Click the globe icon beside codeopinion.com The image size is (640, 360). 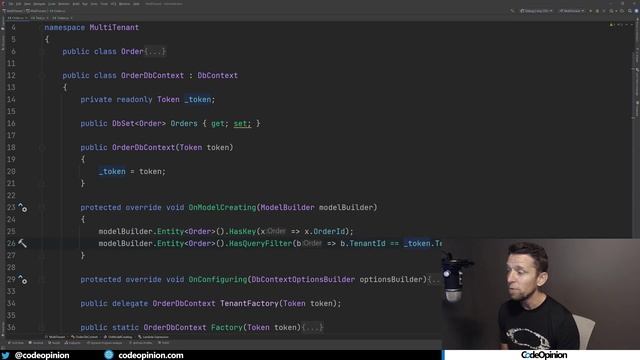pyautogui.click(x=109, y=355)
